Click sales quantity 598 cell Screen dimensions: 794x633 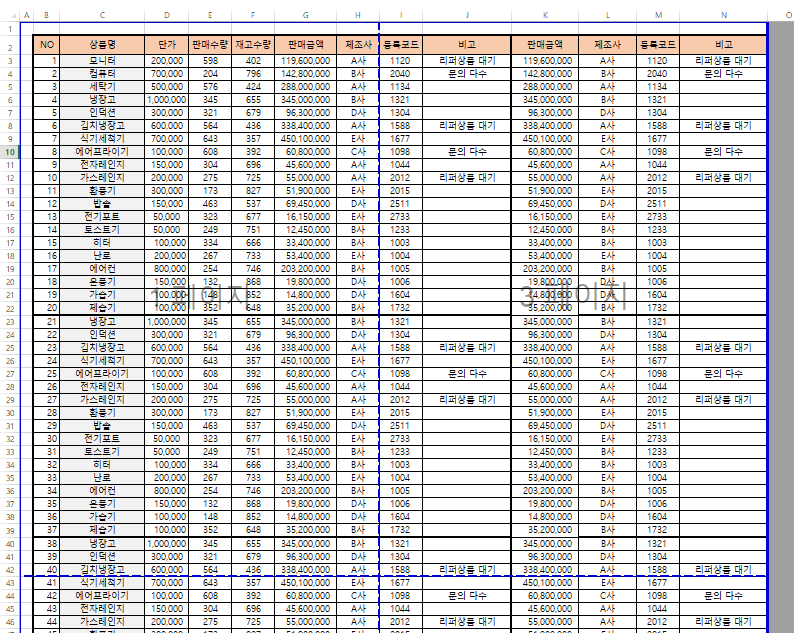click(210, 61)
